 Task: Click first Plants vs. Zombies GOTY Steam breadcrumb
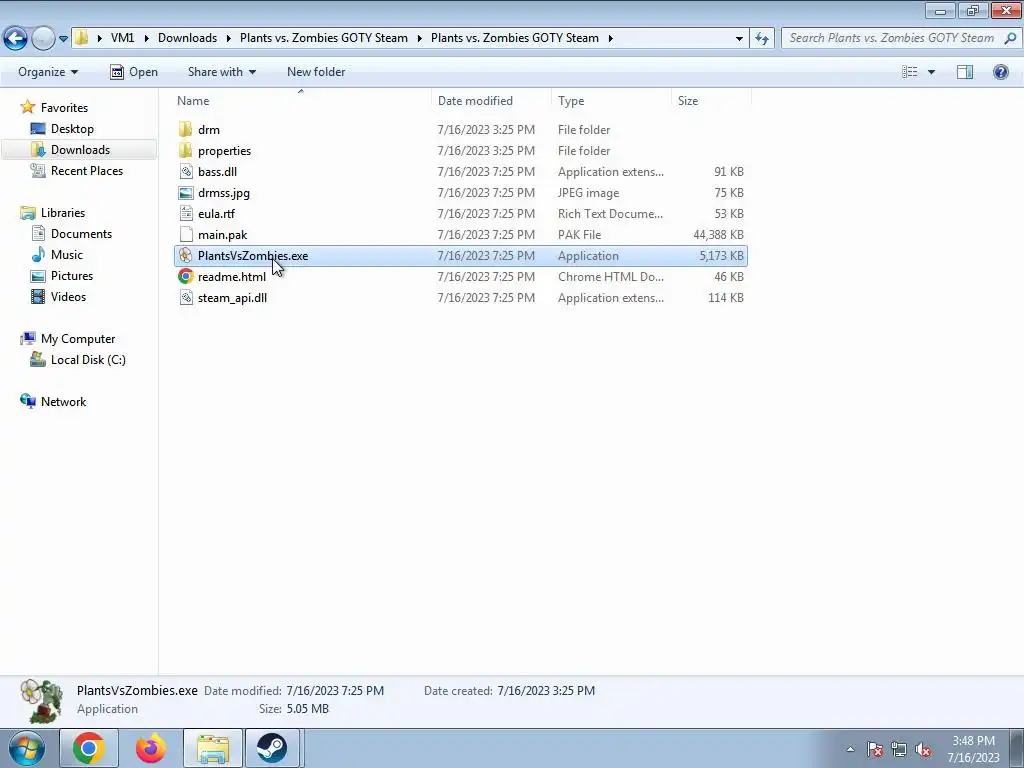coord(324,38)
